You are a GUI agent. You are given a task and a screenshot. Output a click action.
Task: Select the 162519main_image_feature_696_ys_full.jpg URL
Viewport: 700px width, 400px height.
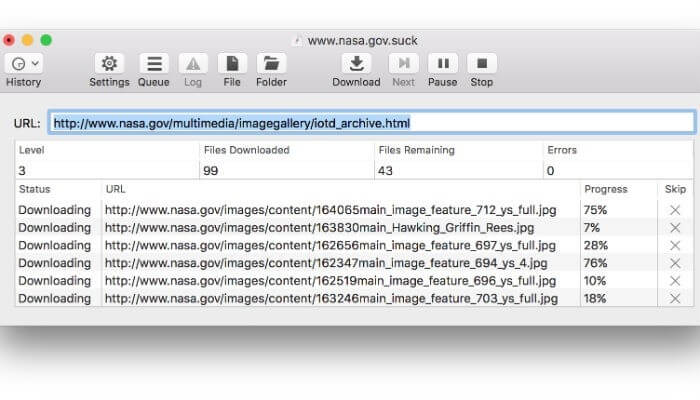(330, 281)
